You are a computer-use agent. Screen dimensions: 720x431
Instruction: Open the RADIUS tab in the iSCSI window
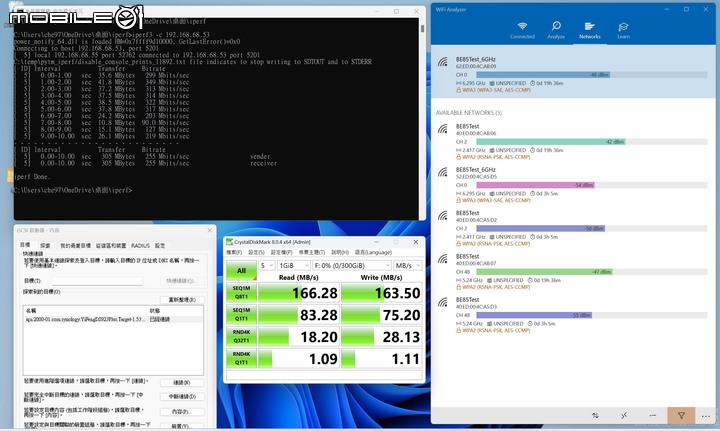tap(140, 246)
